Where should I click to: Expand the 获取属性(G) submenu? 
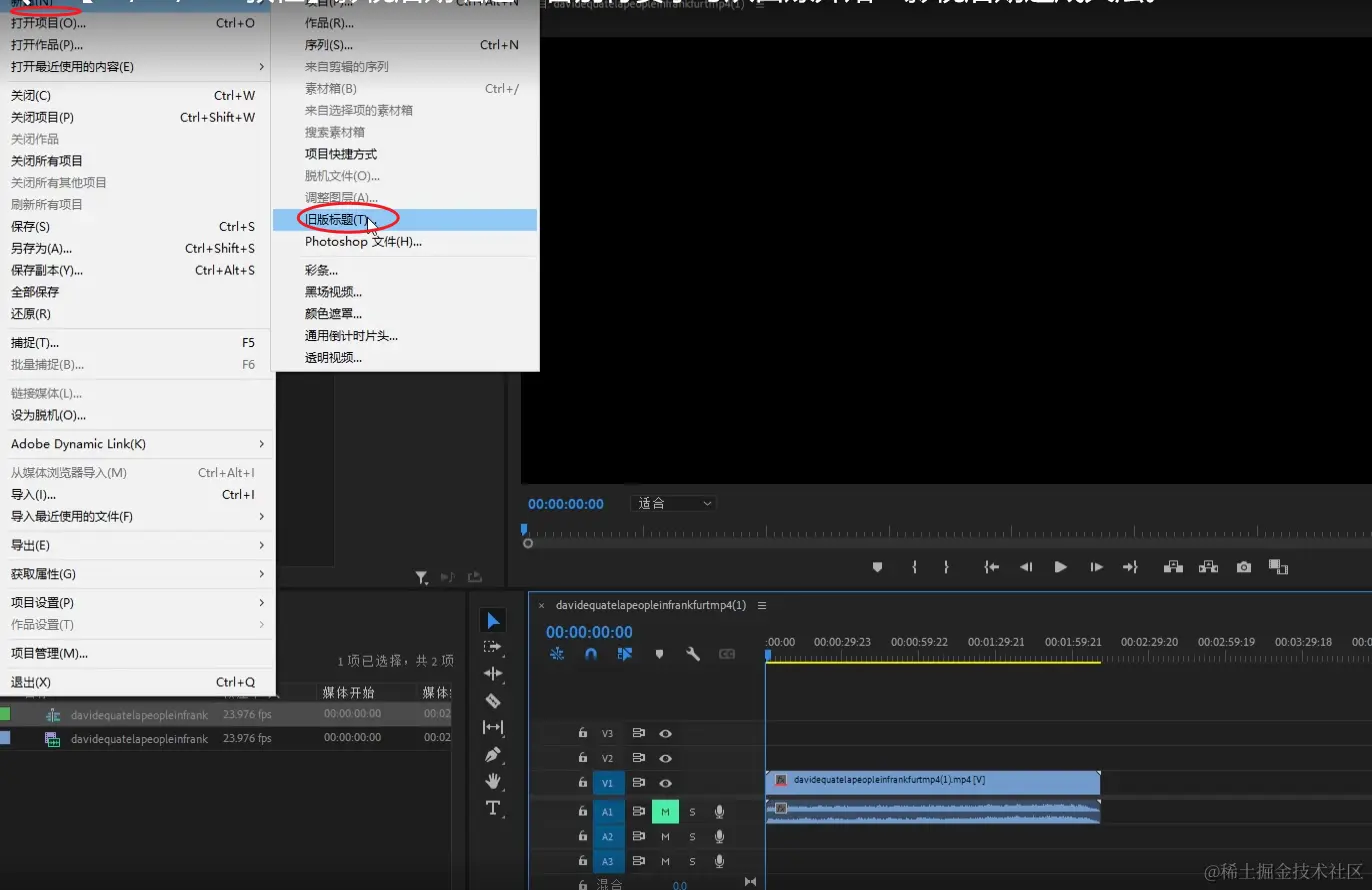point(138,574)
